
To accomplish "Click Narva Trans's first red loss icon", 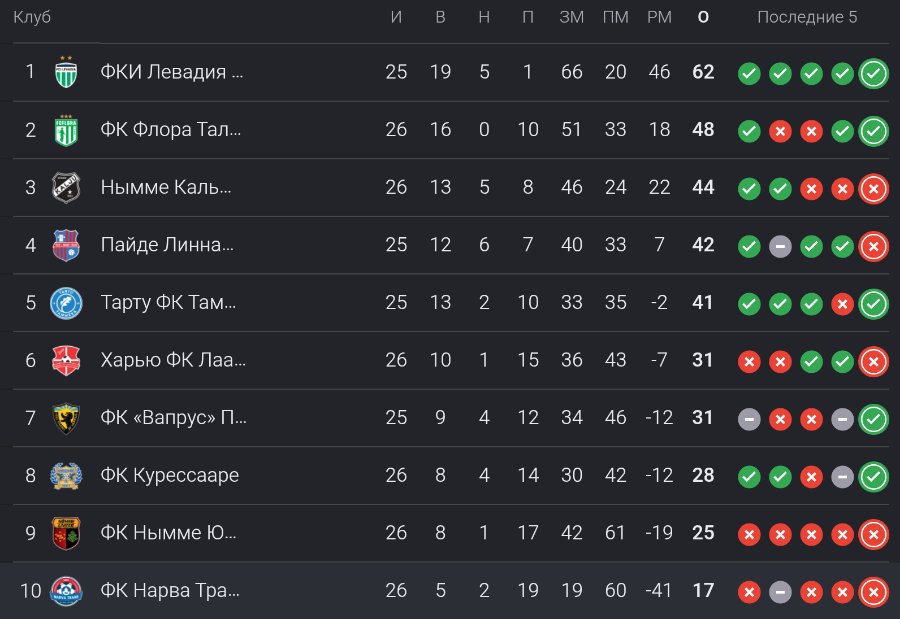I will [x=749, y=592].
